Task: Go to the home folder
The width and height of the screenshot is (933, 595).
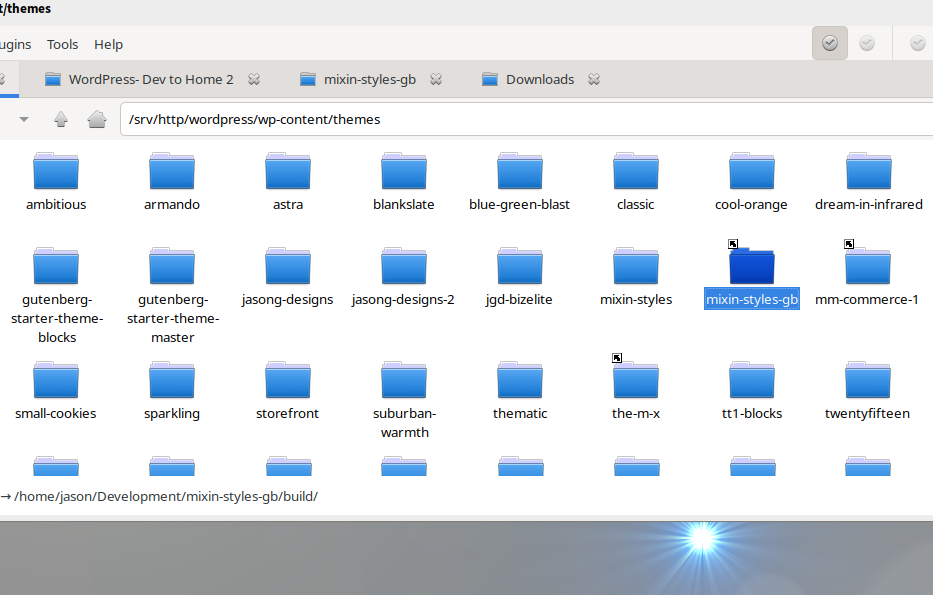Action: (96, 119)
